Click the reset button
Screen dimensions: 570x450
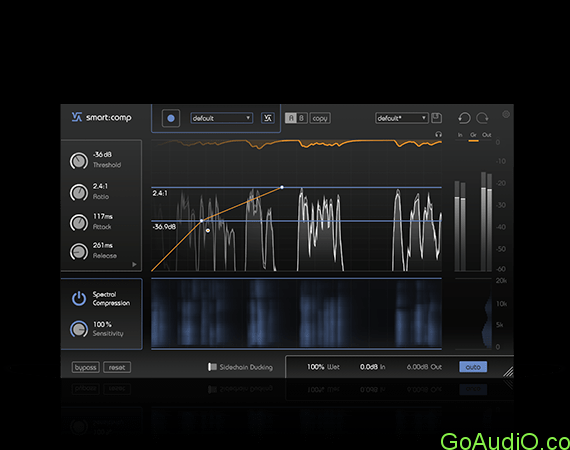(x=117, y=367)
